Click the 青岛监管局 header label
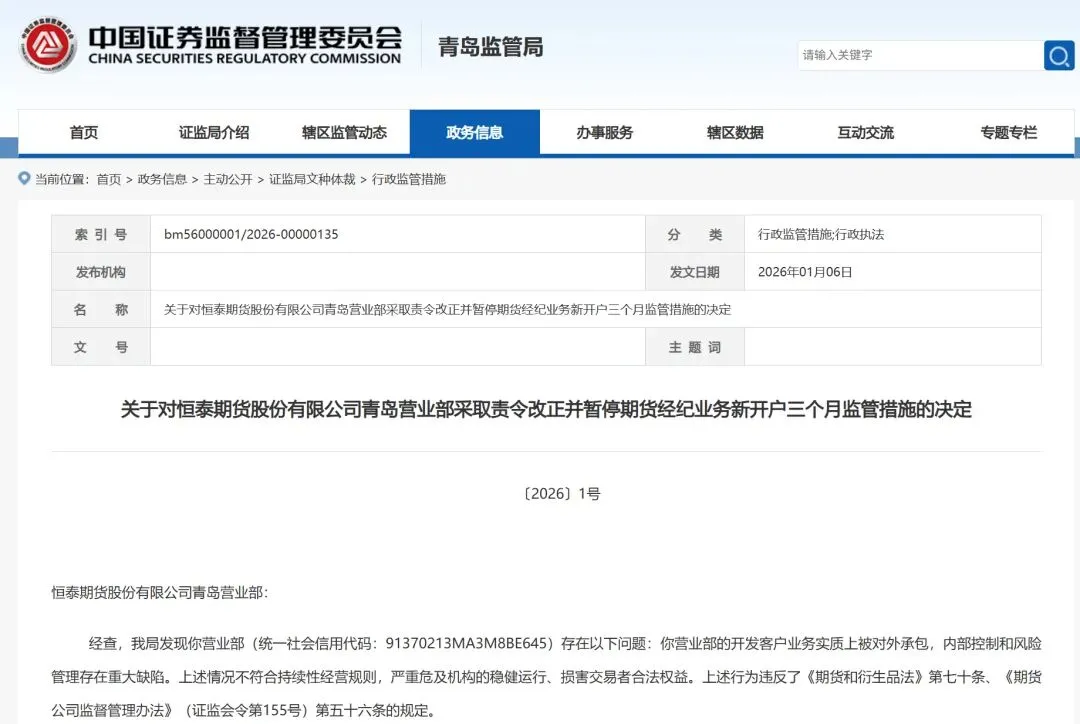Image resolution: width=1080 pixels, height=724 pixels. point(490,47)
